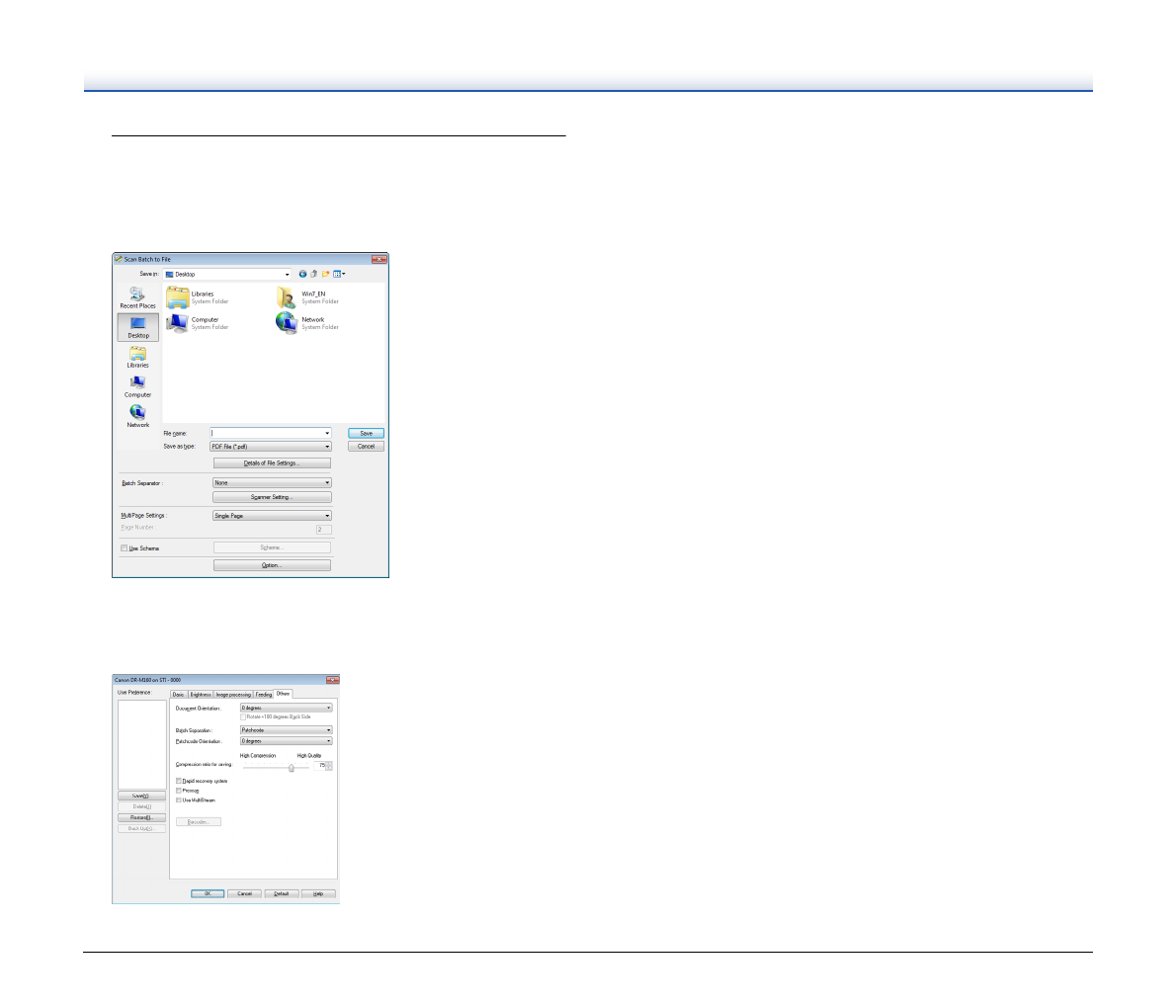This screenshot has width=1176, height=1008.
Task: Click the create new folder icon
Action: pyautogui.click(x=325, y=274)
